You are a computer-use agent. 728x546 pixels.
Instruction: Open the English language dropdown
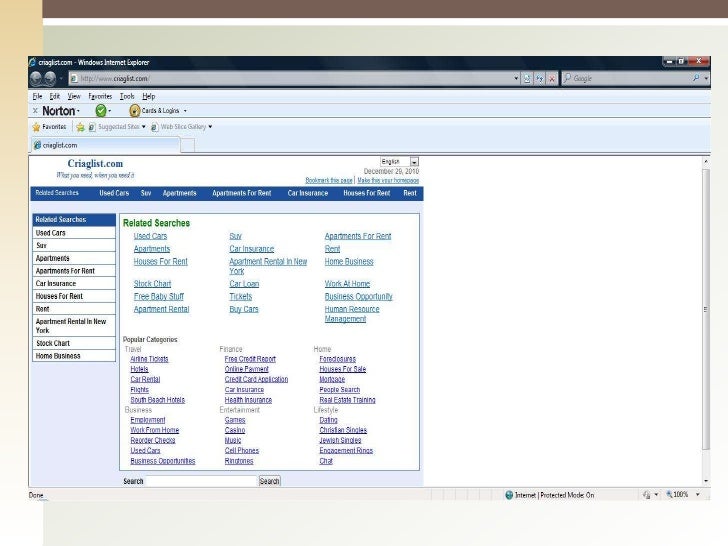[414, 162]
